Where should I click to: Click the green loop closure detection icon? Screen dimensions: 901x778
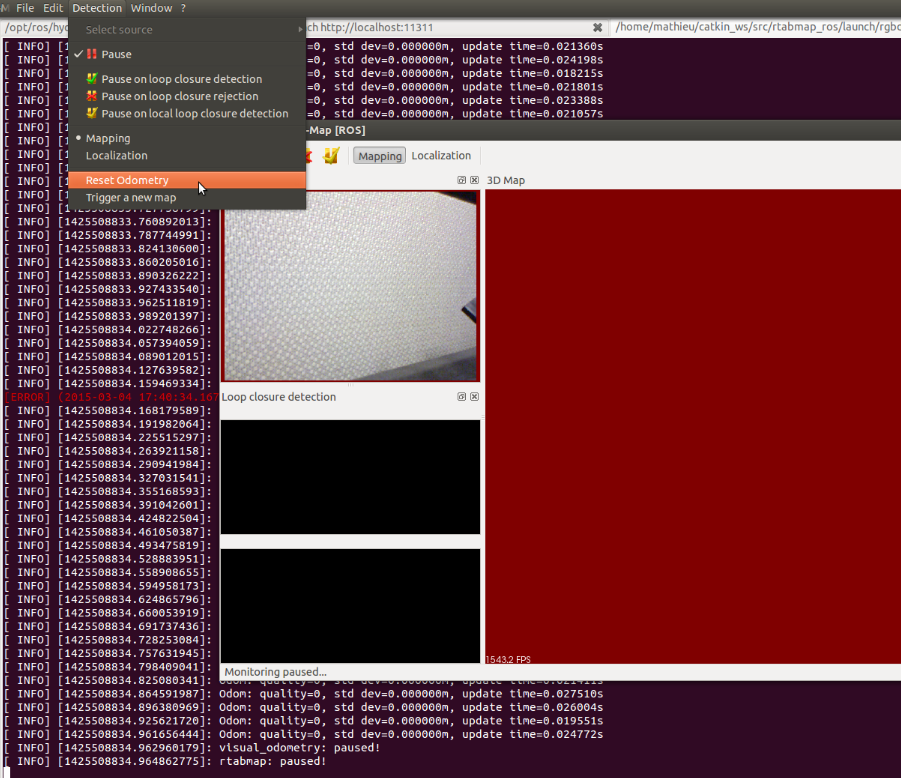(92, 79)
